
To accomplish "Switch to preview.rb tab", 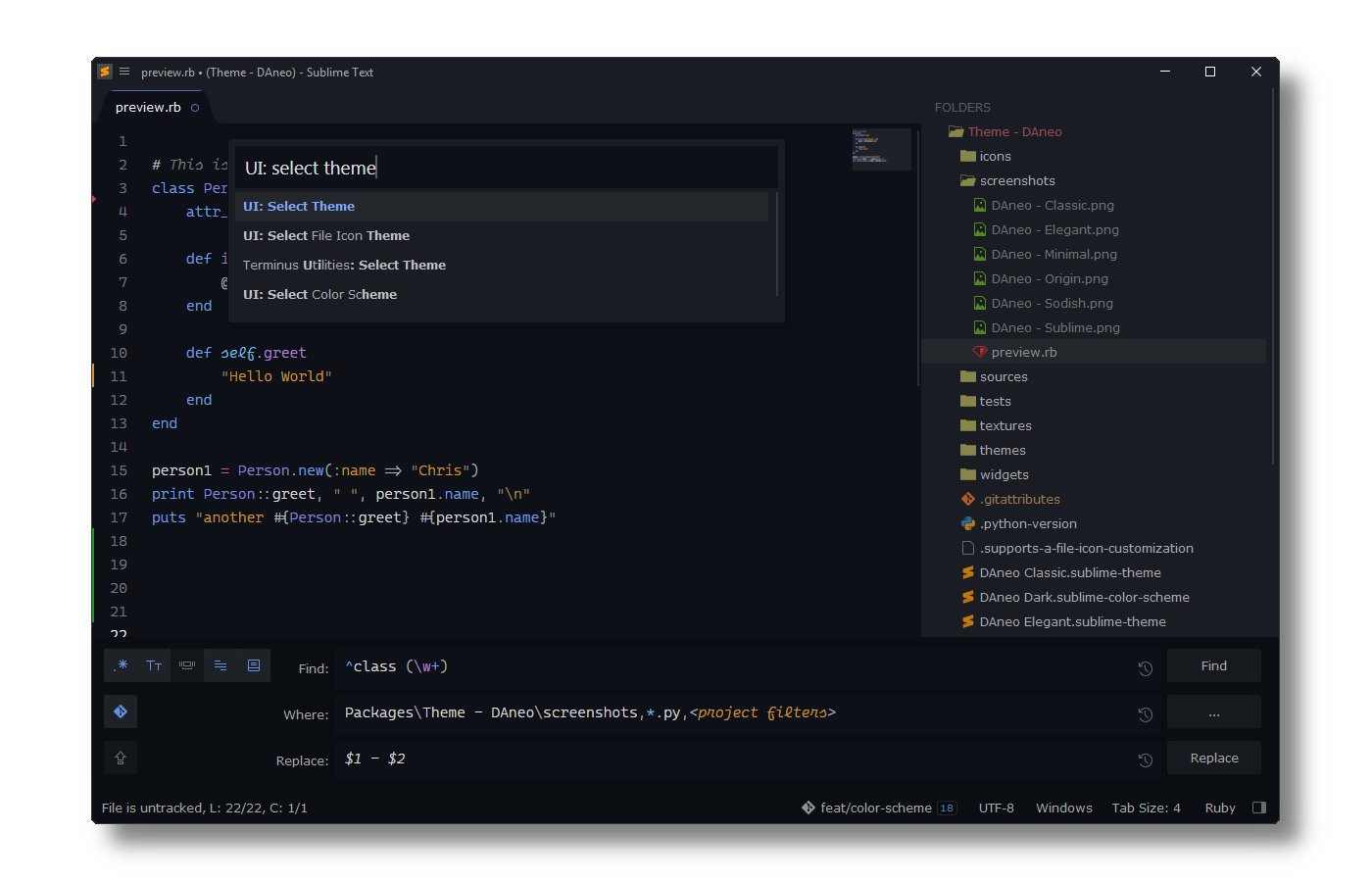I will point(148,107).
